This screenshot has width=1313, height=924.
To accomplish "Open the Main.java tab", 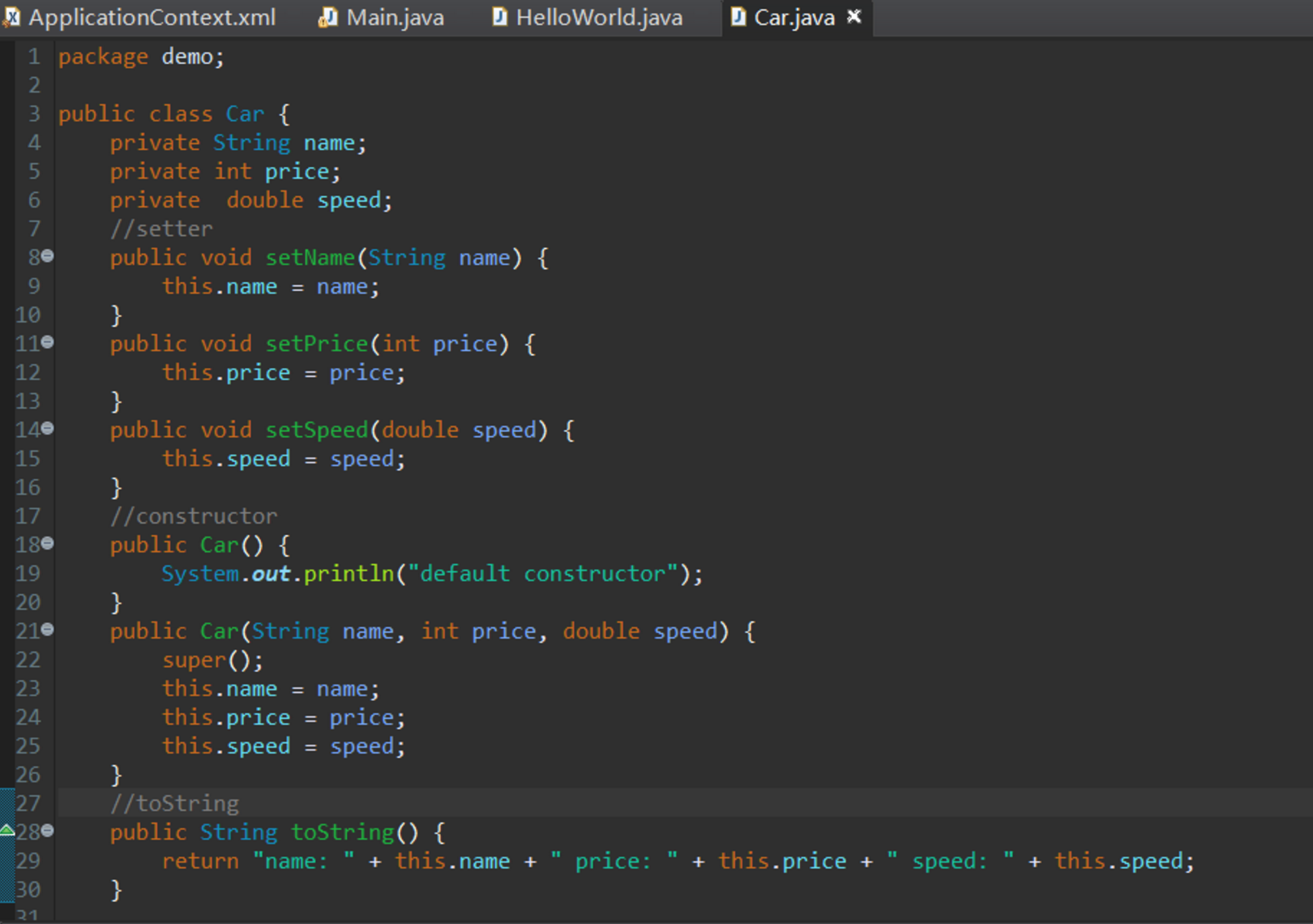I will click(395, 18).
